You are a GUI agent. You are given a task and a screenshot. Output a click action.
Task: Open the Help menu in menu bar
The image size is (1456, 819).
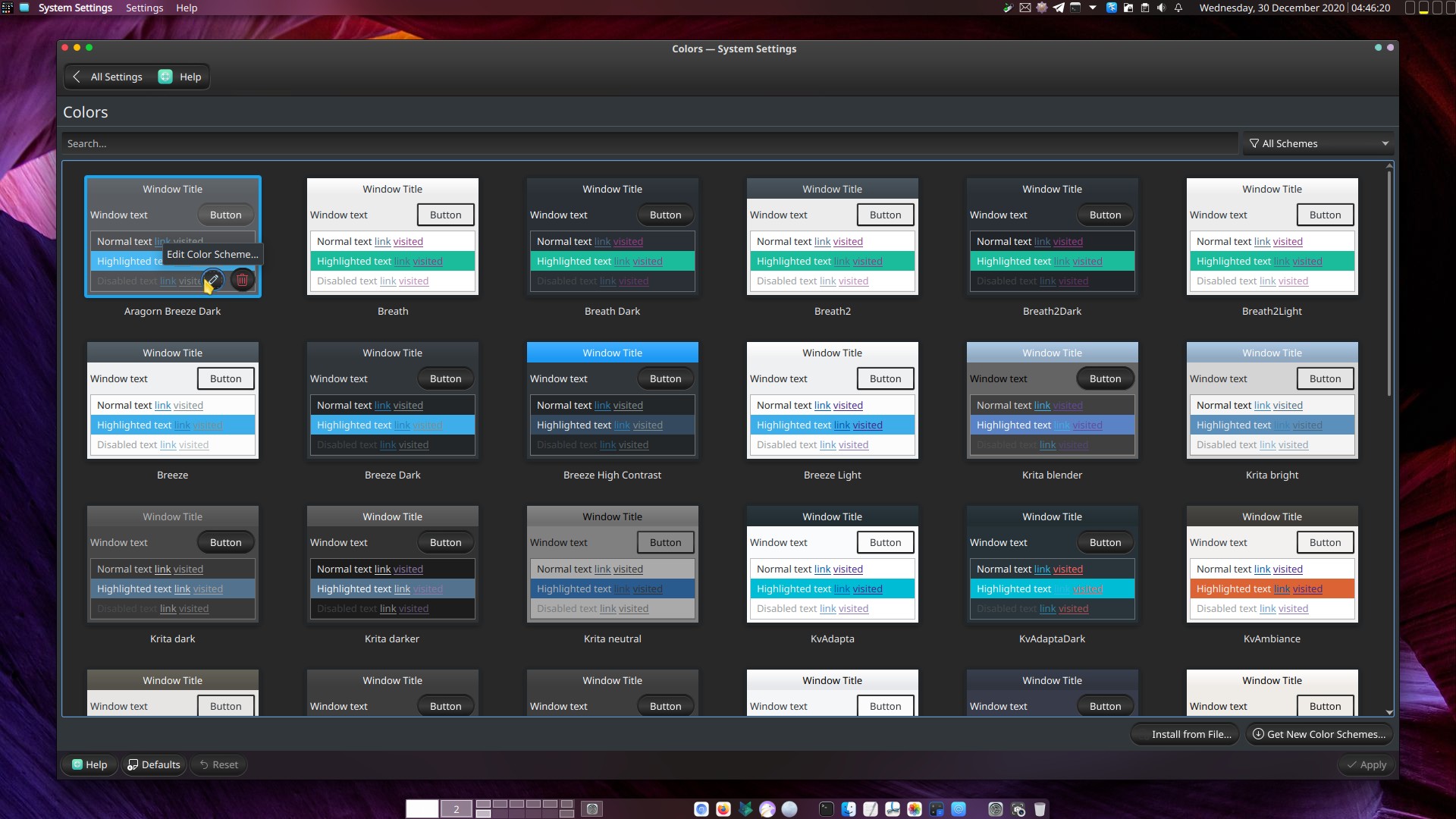pyautogui.click(x=187, y=8)
